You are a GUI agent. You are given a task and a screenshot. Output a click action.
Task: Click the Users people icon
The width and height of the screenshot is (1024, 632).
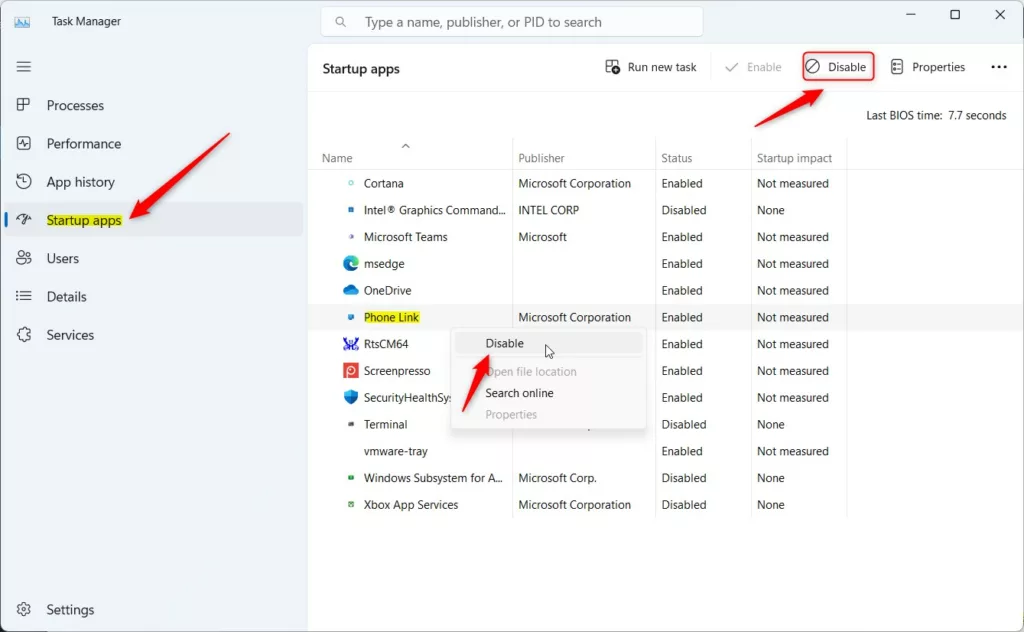[x=24, y=258]
